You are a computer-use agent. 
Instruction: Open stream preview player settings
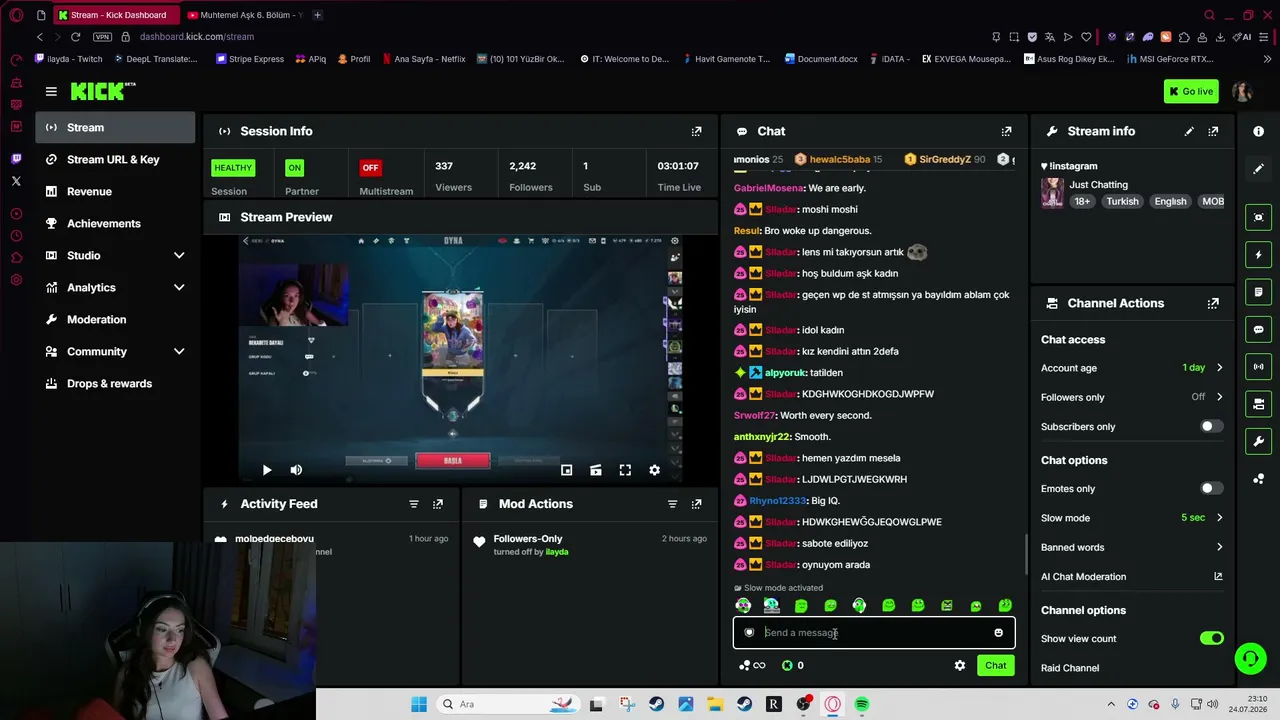point(654,470)
